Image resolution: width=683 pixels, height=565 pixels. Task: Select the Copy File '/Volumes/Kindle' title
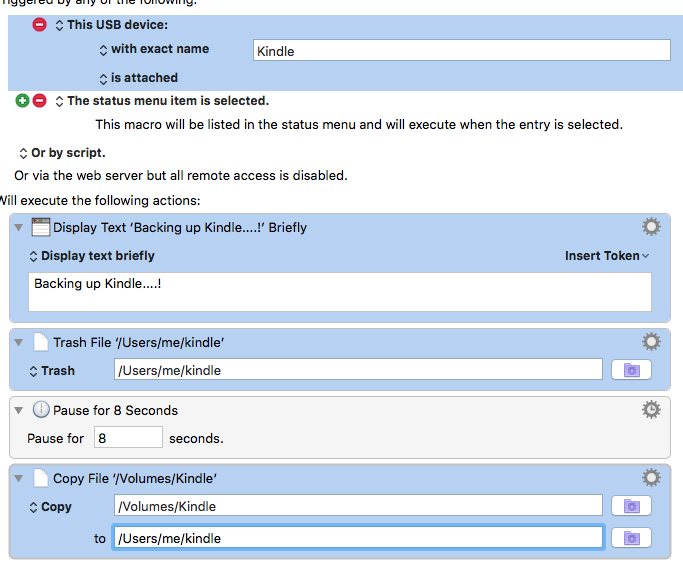tap(135, 478)
